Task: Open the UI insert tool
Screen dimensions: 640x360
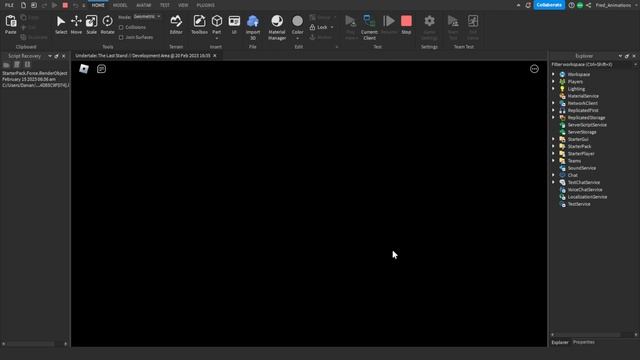Action: (234, 25)
